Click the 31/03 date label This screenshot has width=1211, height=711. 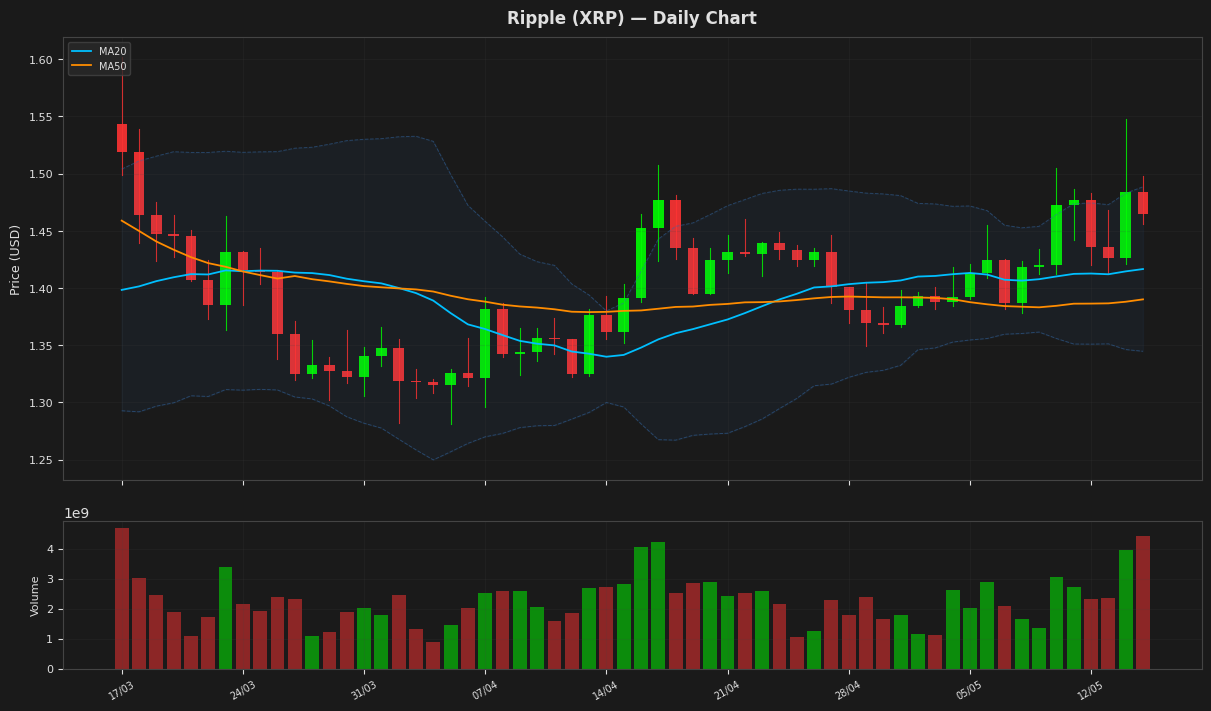(x=364, y=691)
